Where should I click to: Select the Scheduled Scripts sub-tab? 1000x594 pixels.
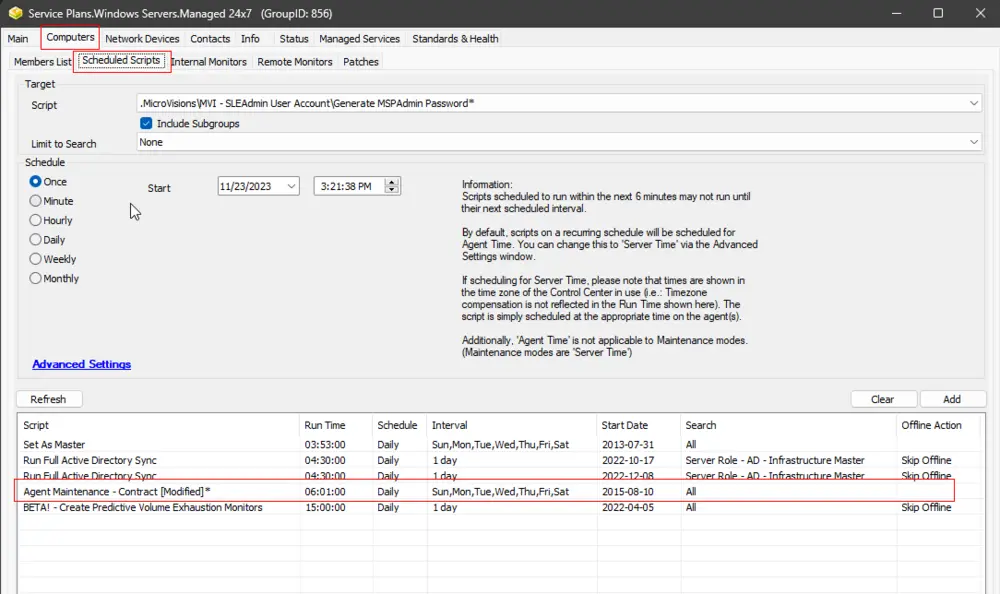tap(121, 61)
